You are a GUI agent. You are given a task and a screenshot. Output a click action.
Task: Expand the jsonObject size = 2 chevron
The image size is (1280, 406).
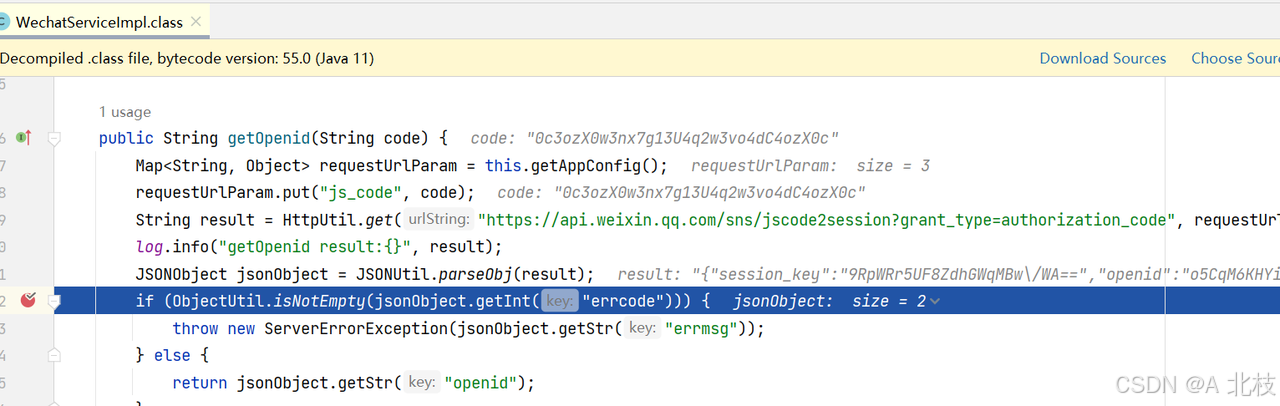coord(934,301)
